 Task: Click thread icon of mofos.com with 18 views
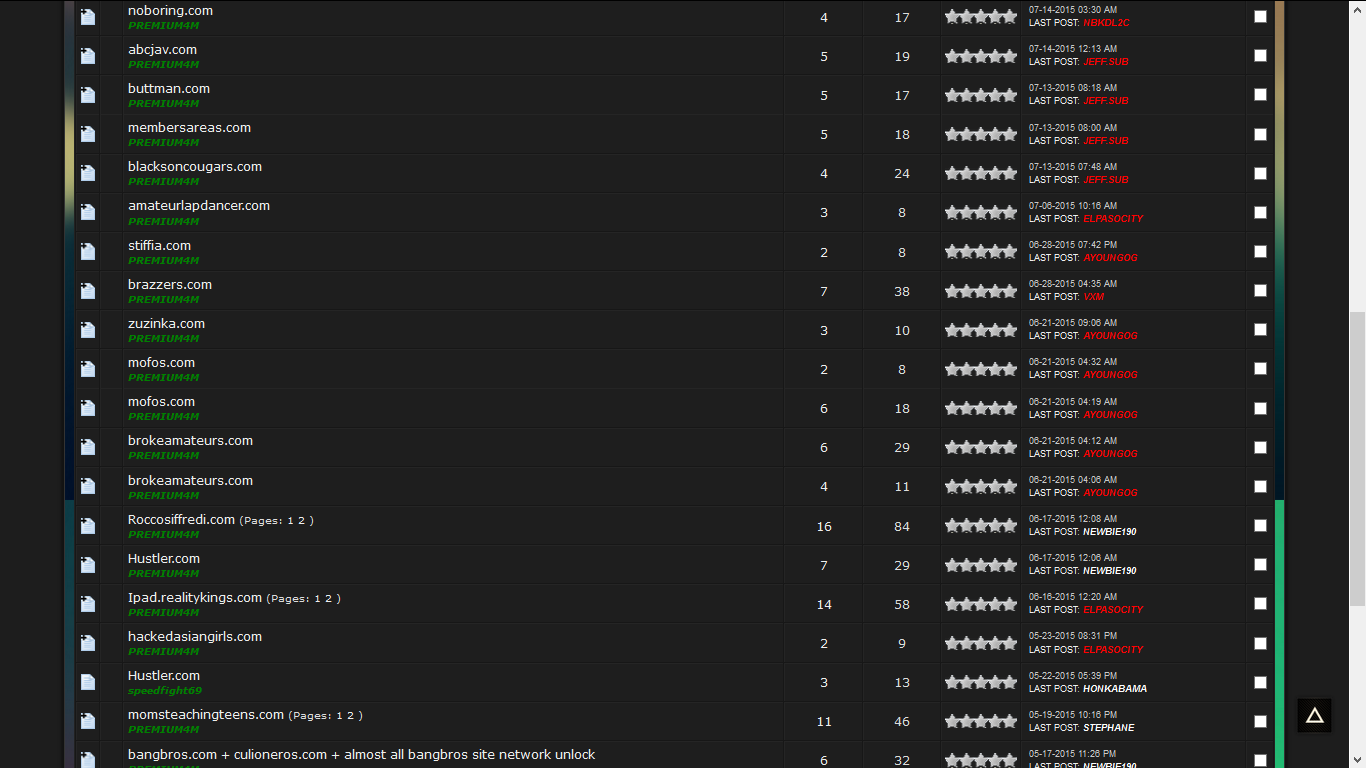[x=88, y=408]
